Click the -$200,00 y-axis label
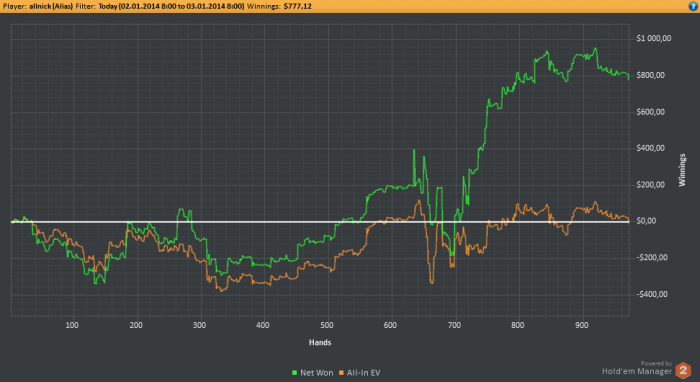The width and height of the screenshot is (700, 382). click(652, 257)
